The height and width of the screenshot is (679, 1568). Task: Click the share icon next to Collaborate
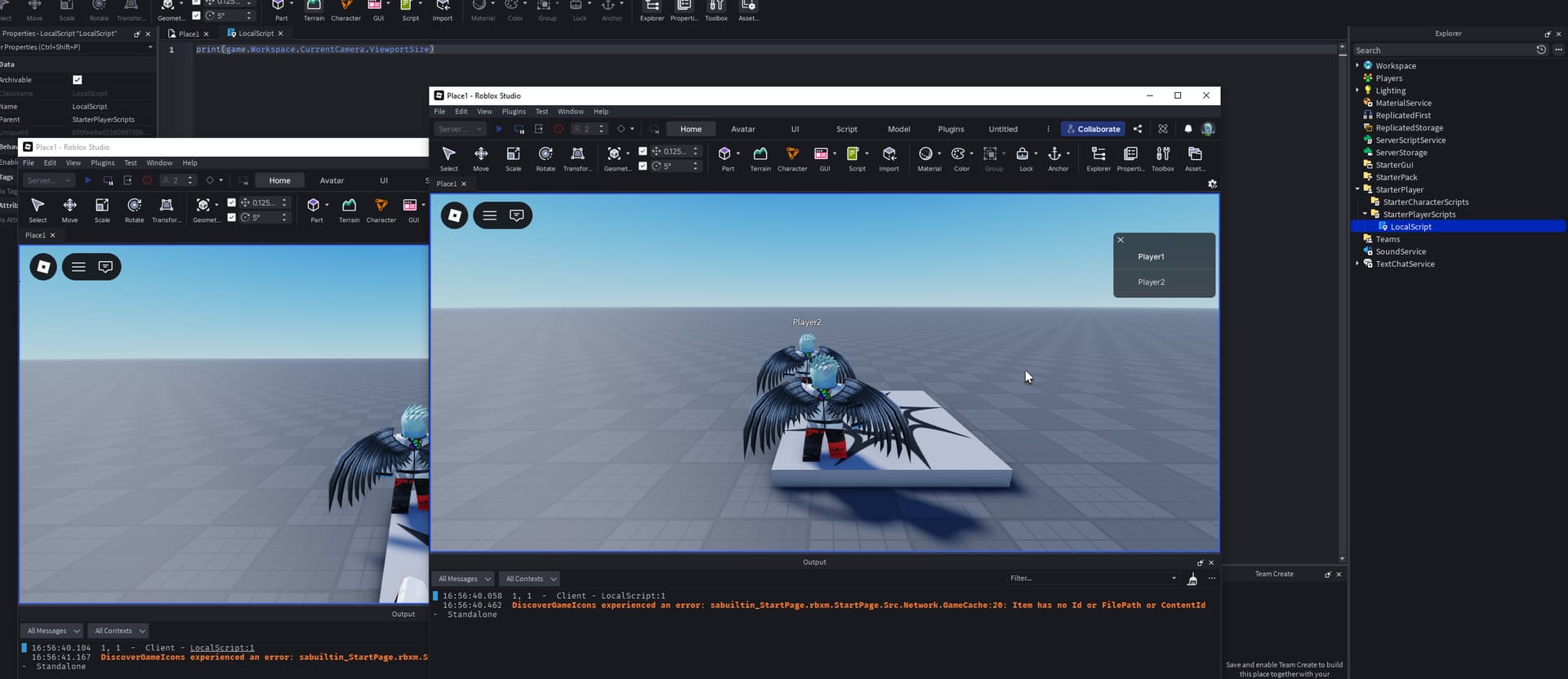[1138, 129]
